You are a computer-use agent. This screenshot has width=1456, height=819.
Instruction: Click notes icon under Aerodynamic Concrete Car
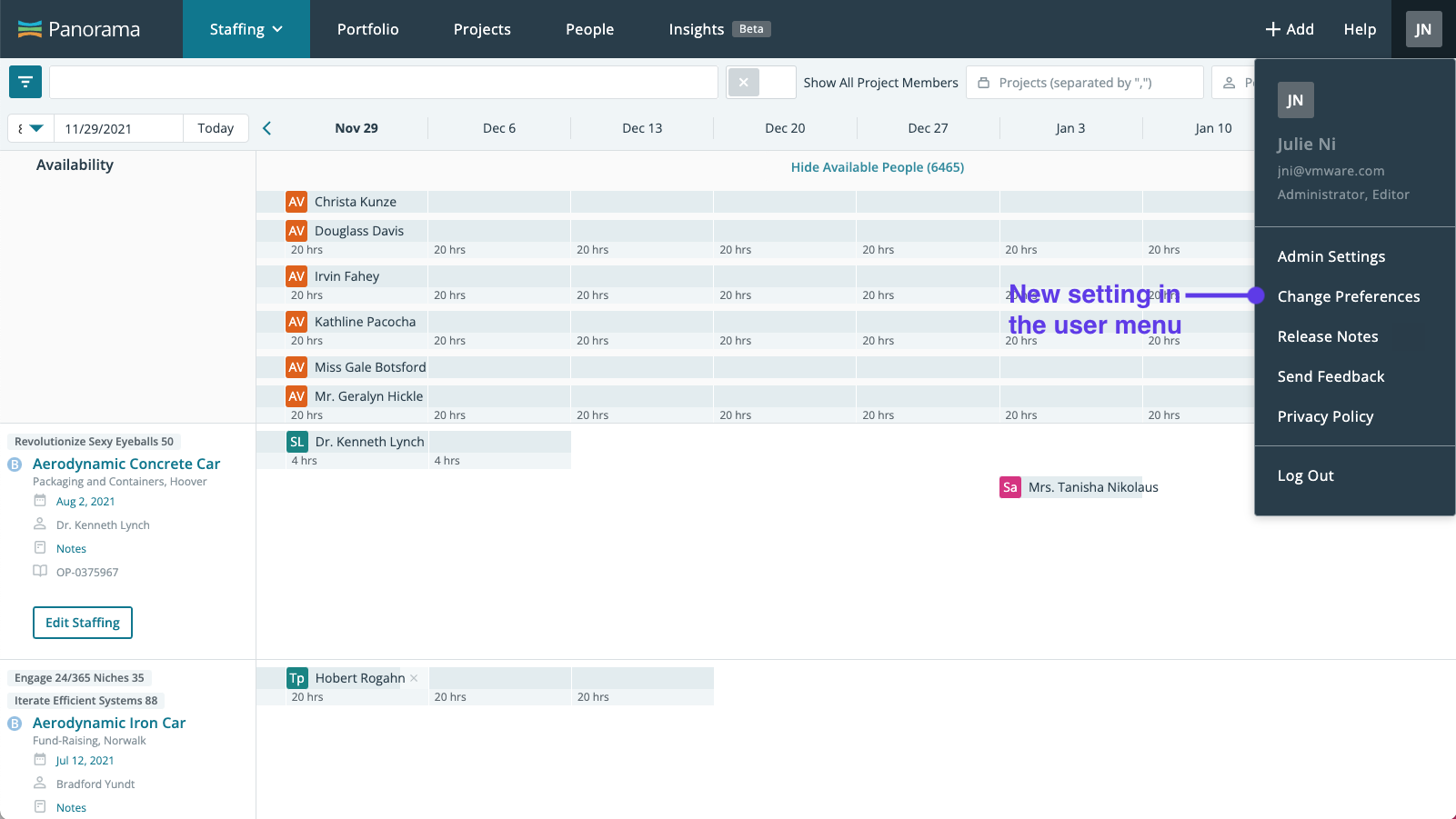point(40,547)
